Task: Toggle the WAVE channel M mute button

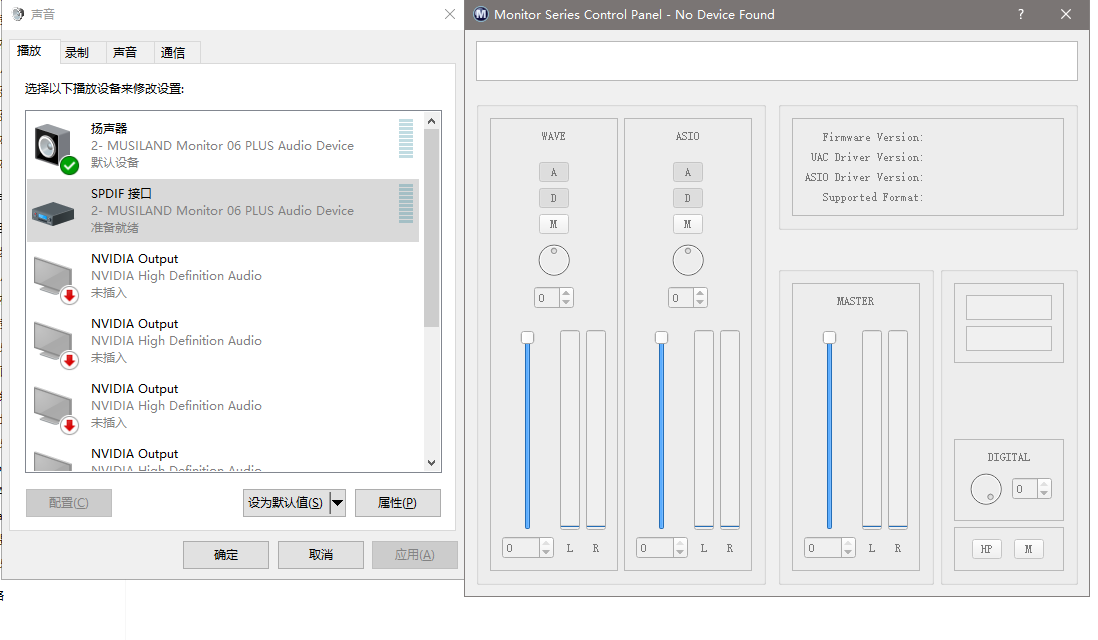Action: [554, 224]
